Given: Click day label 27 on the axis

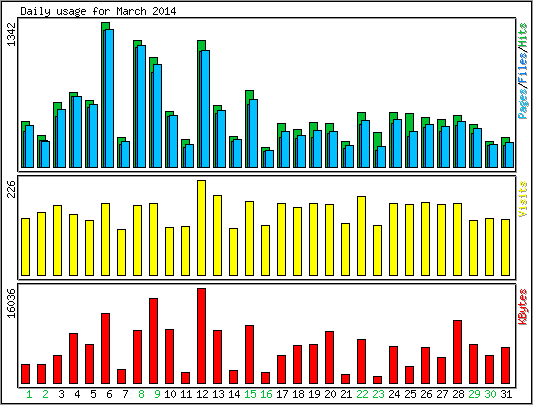Looking at the screenshot, I should pos(442,394).
